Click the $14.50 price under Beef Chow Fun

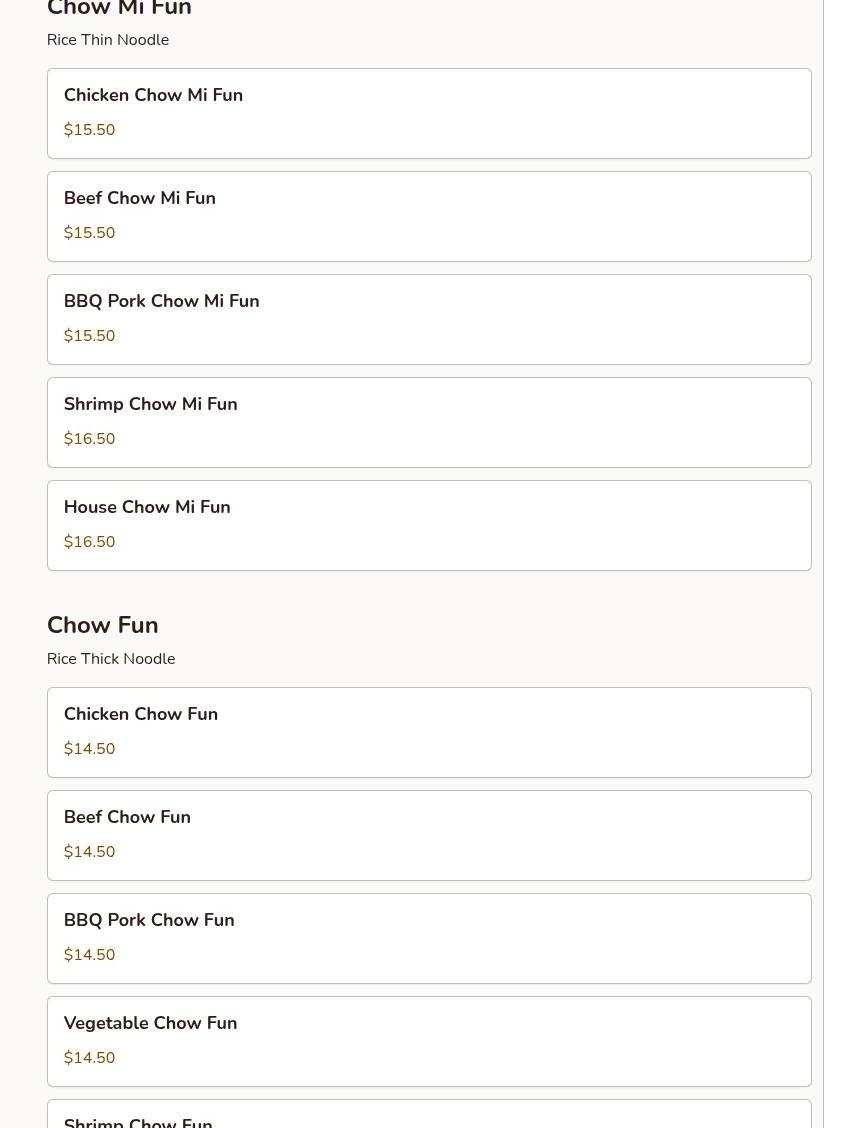click(89, 851)
